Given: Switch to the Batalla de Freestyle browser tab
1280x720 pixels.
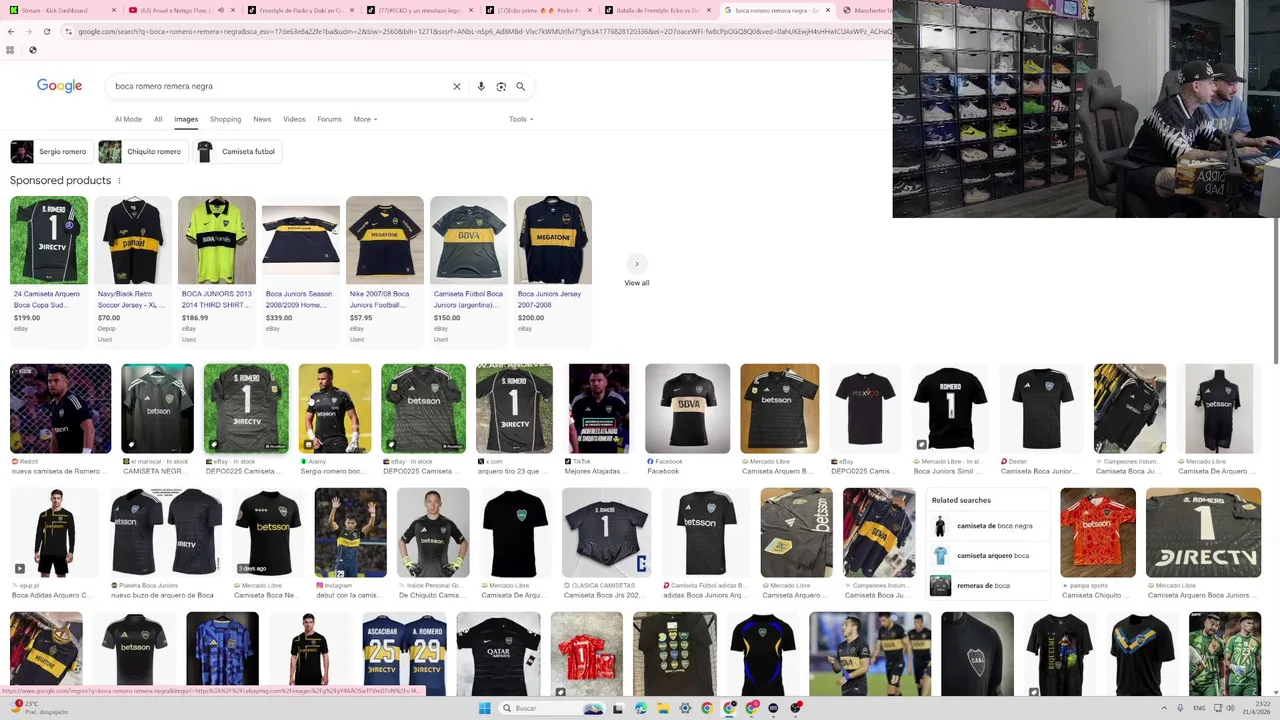Looking at the screenshot, I should coord(658,10).
